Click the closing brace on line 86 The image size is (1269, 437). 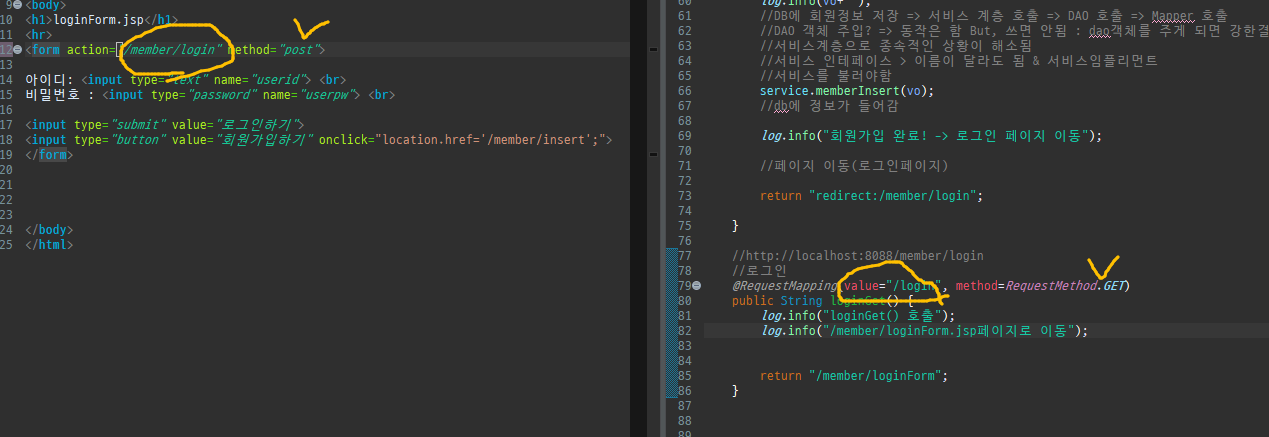pyautogui.click(x=735, y=391)
